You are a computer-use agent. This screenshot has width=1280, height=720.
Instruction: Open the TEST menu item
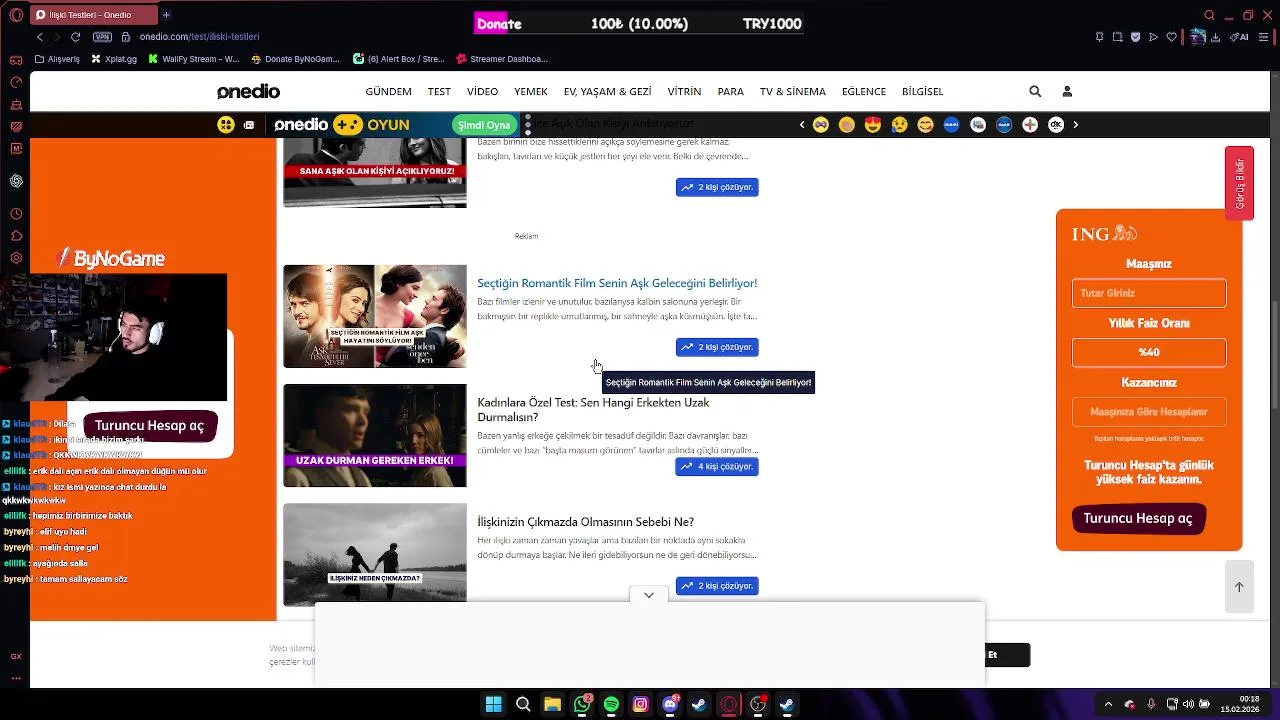click(x=439, y=91)
